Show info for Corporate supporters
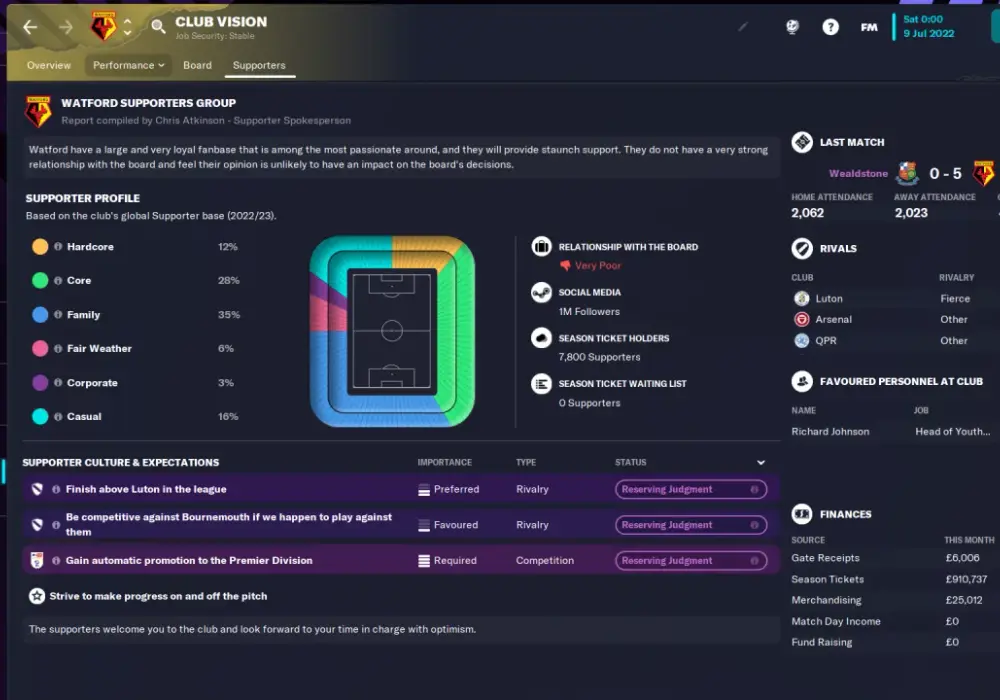 (58, 383)
